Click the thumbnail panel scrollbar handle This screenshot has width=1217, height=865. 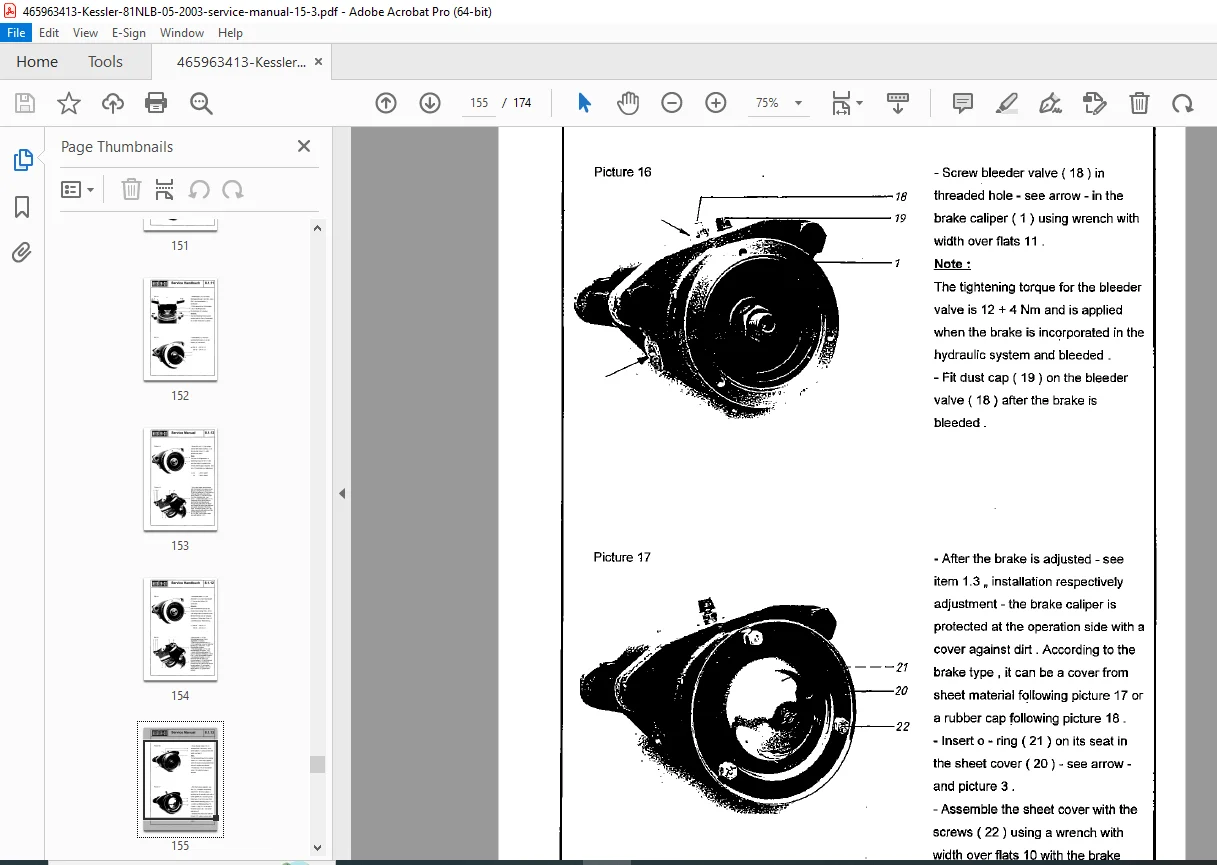point(318,764)
